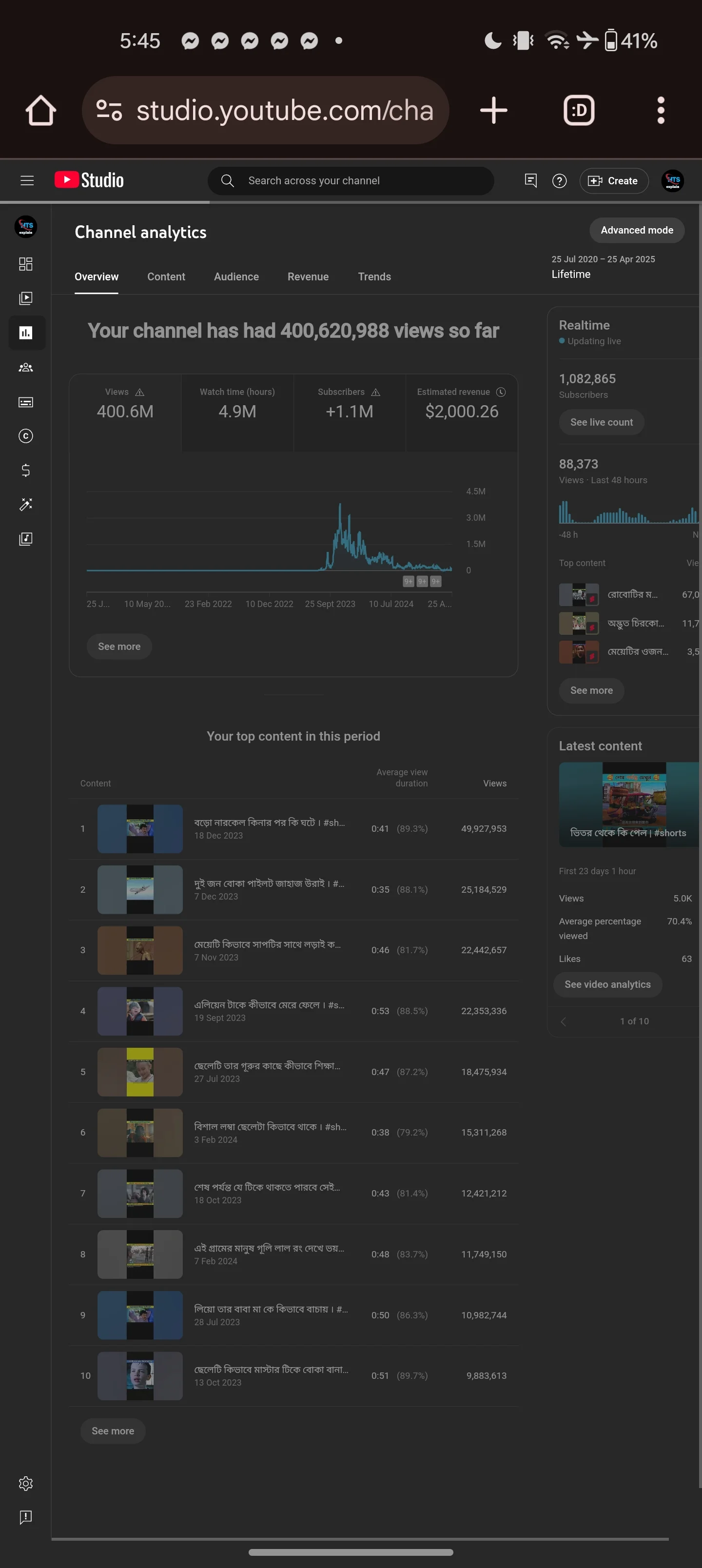Open Customisation magic wand icon
Screen dimensions: 702x1568
pos(25,504)
